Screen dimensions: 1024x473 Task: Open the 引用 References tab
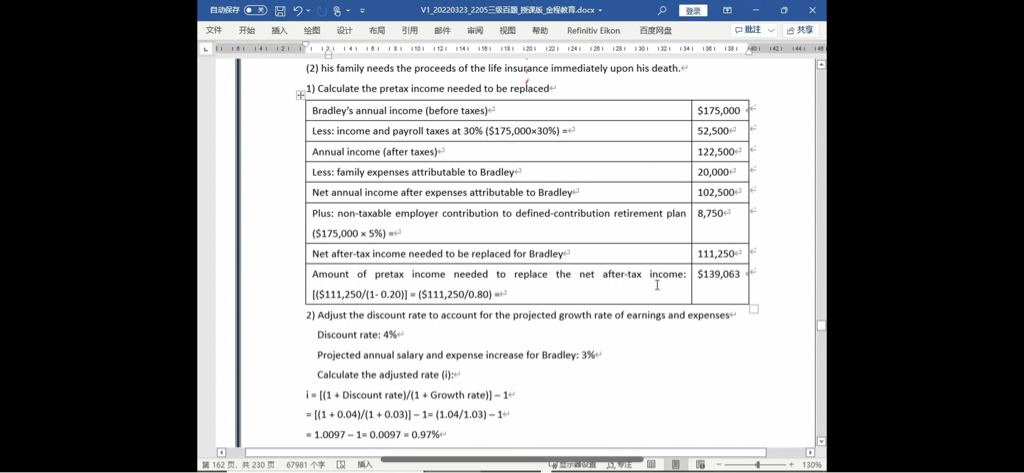click(410, 31)
